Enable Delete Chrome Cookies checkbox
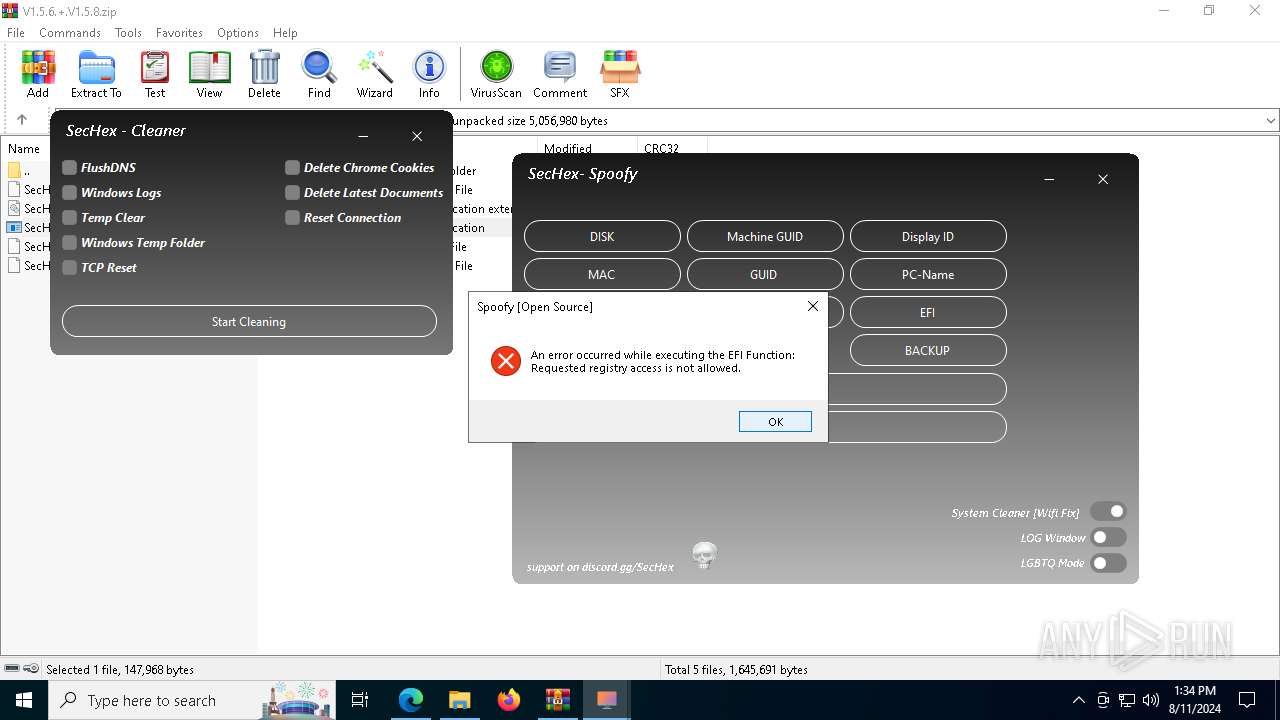 (x=292, y=168)
